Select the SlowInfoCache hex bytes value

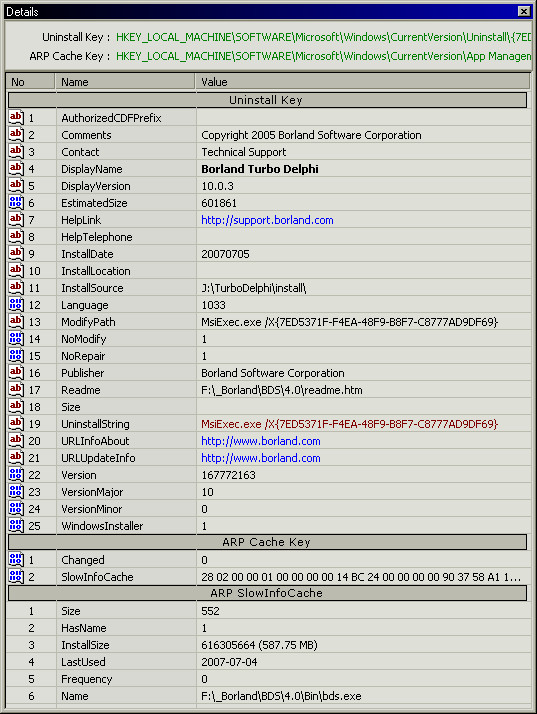click(x=361, y=577)
